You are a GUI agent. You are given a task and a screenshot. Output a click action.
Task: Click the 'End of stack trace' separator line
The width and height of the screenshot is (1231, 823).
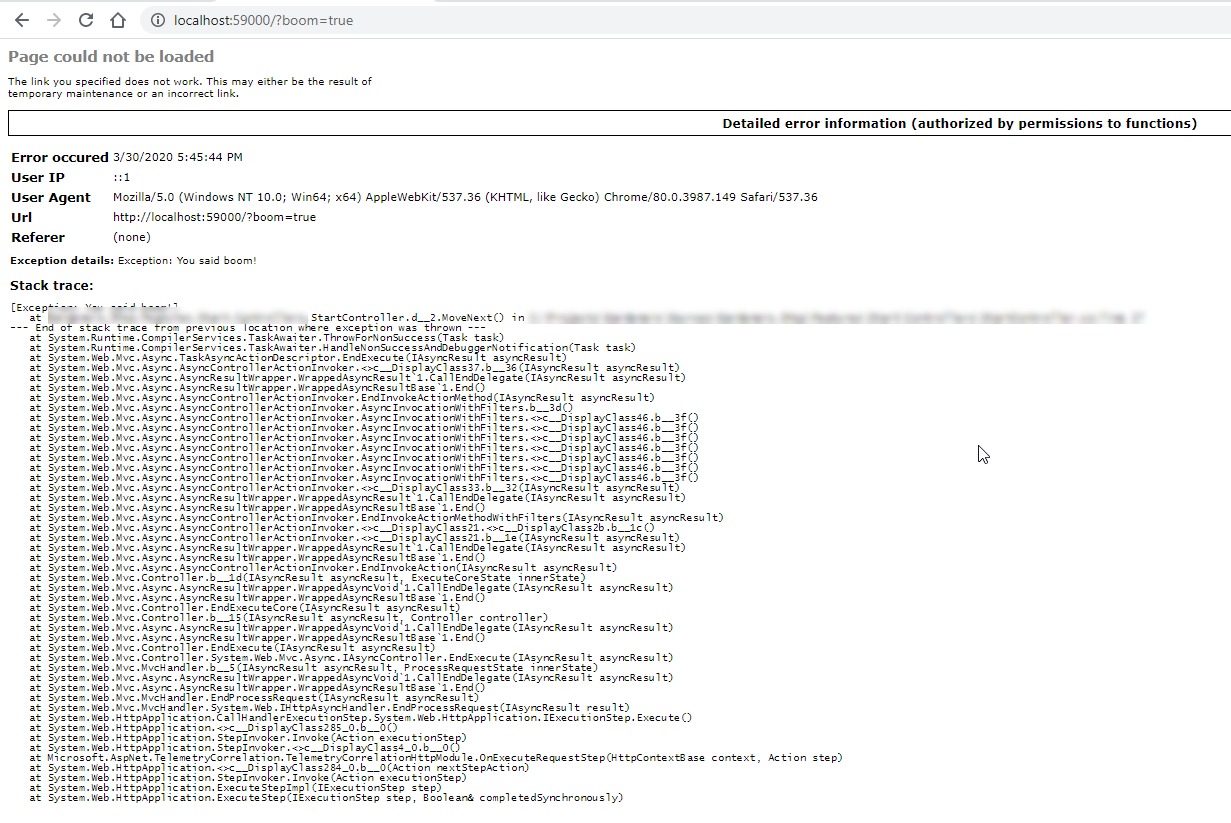tap(248, 328)
